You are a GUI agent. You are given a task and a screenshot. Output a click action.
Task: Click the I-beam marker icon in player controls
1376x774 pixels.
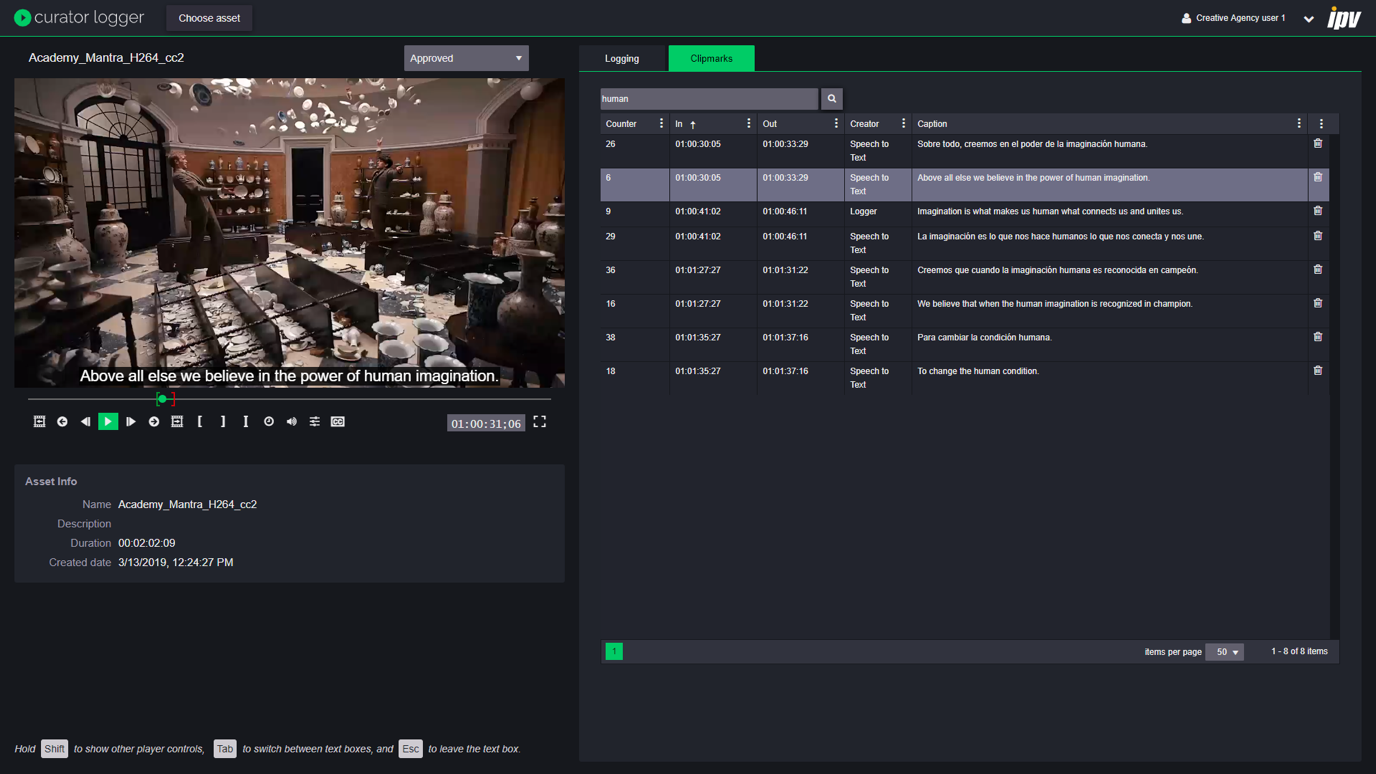(x=246, y=422)
